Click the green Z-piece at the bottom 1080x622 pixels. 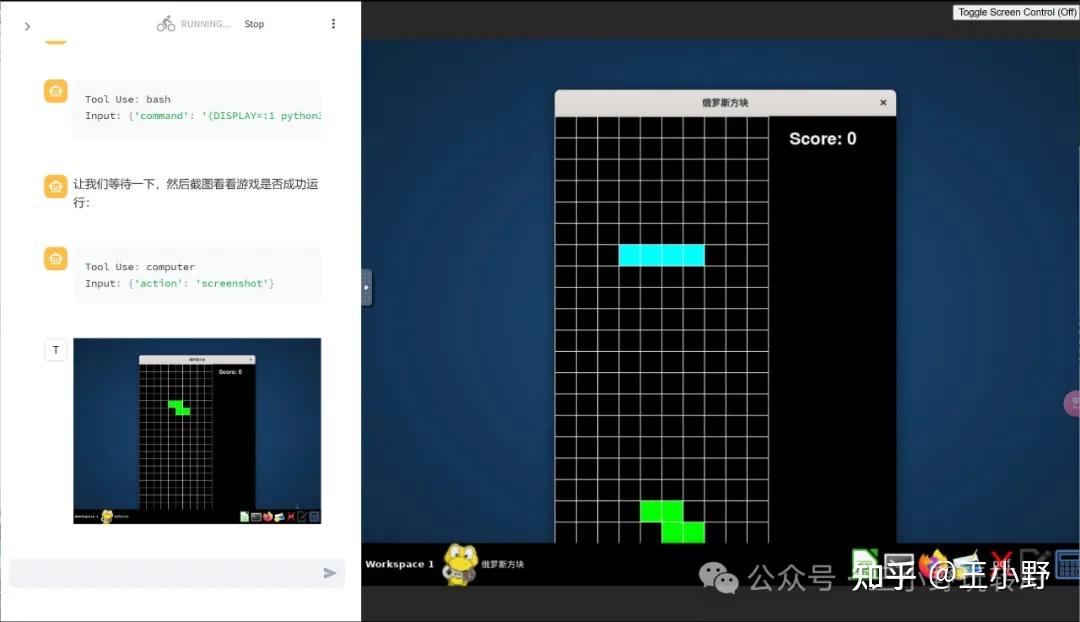pyautogui.click(x=672, y=522)
